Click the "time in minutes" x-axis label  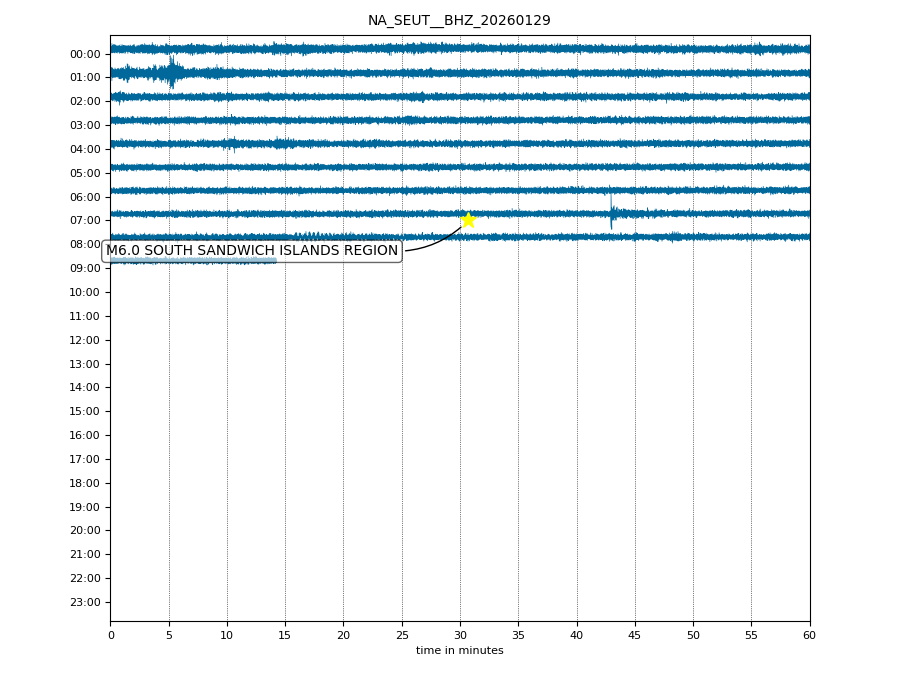pyautogui.click(x=459, y=651)
